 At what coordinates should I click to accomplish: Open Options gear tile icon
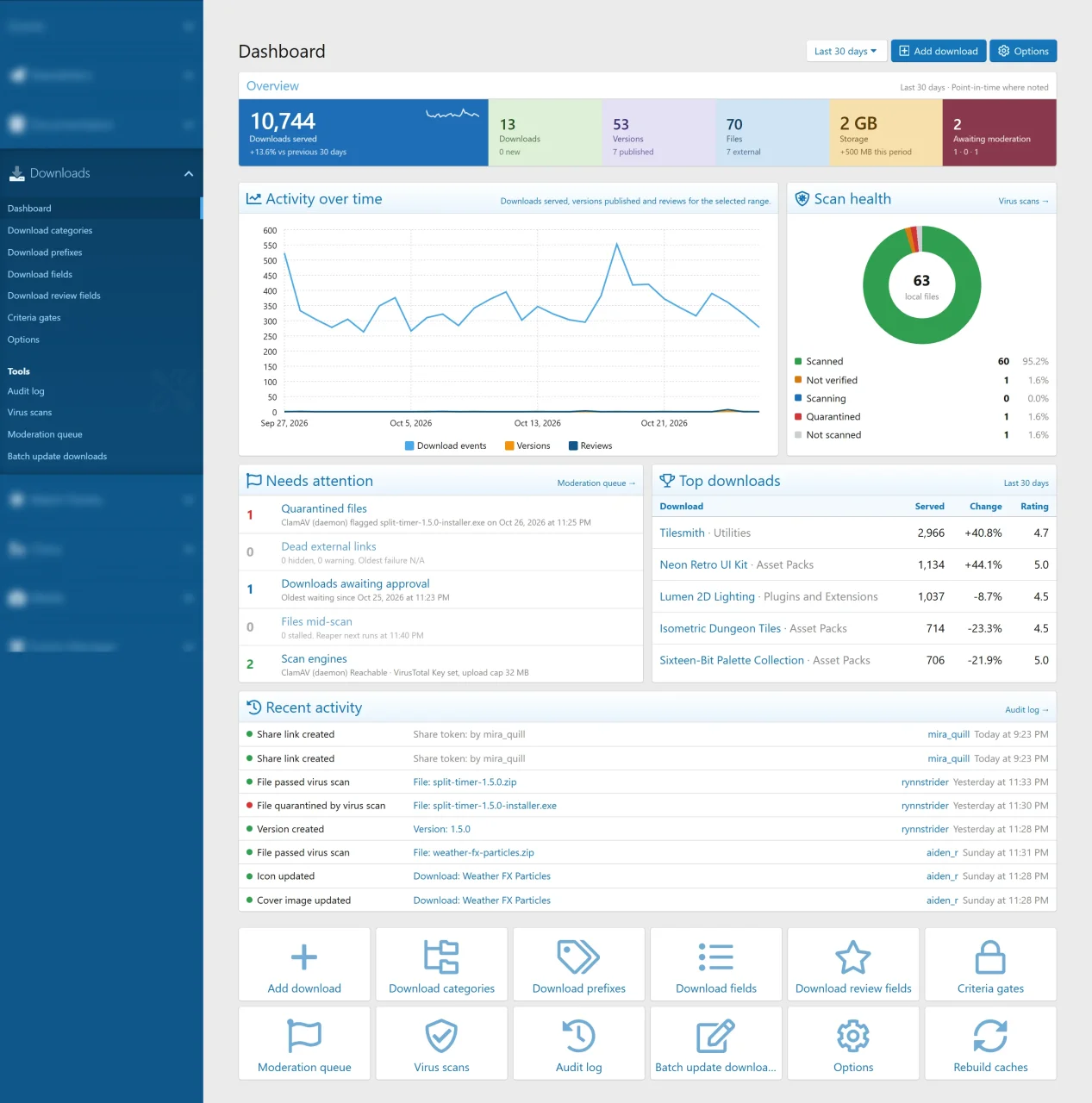[x=853, y=1036]
